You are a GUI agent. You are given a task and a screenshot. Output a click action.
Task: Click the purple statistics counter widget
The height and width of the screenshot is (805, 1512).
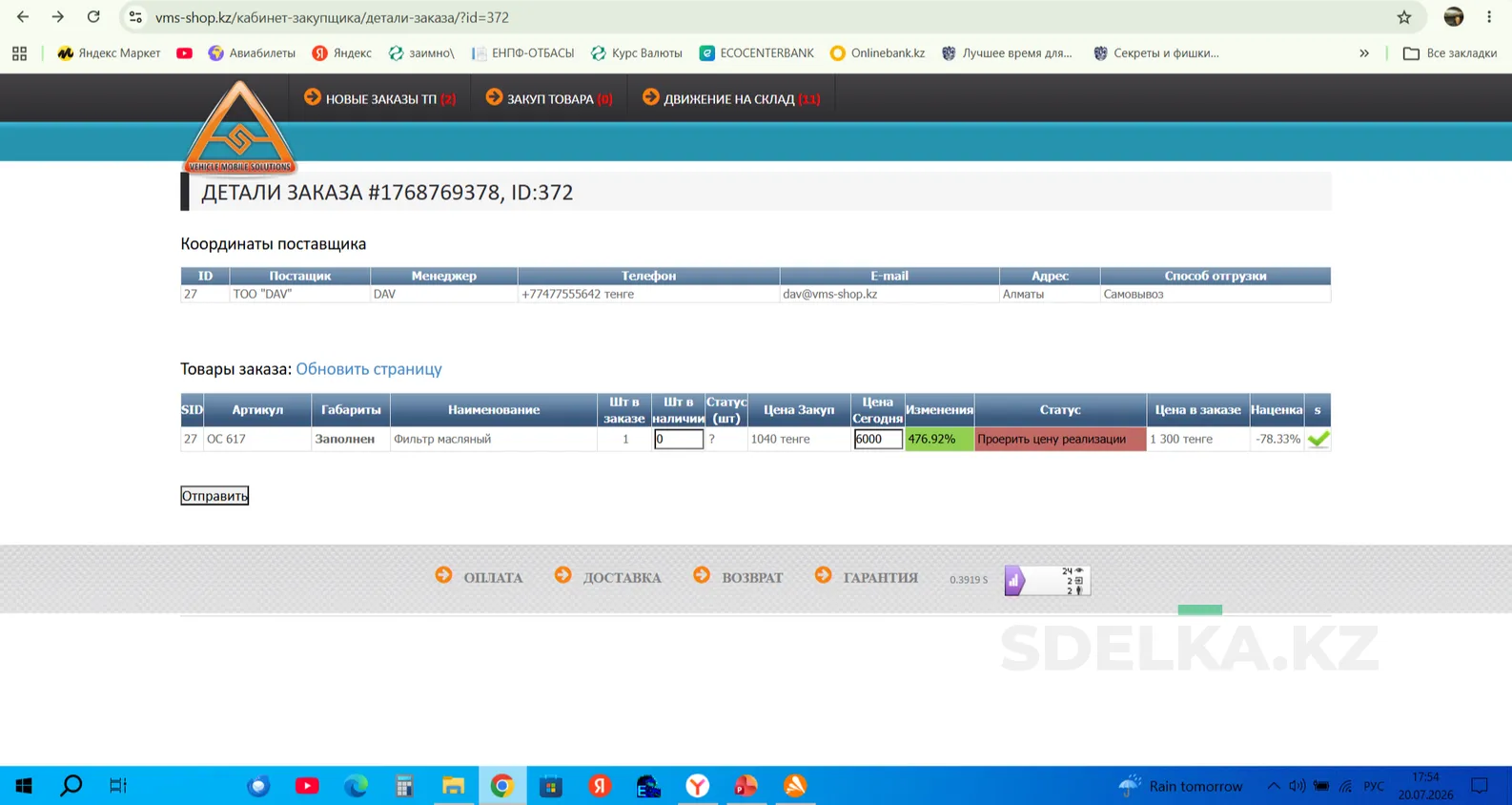tap(1047, 580)
